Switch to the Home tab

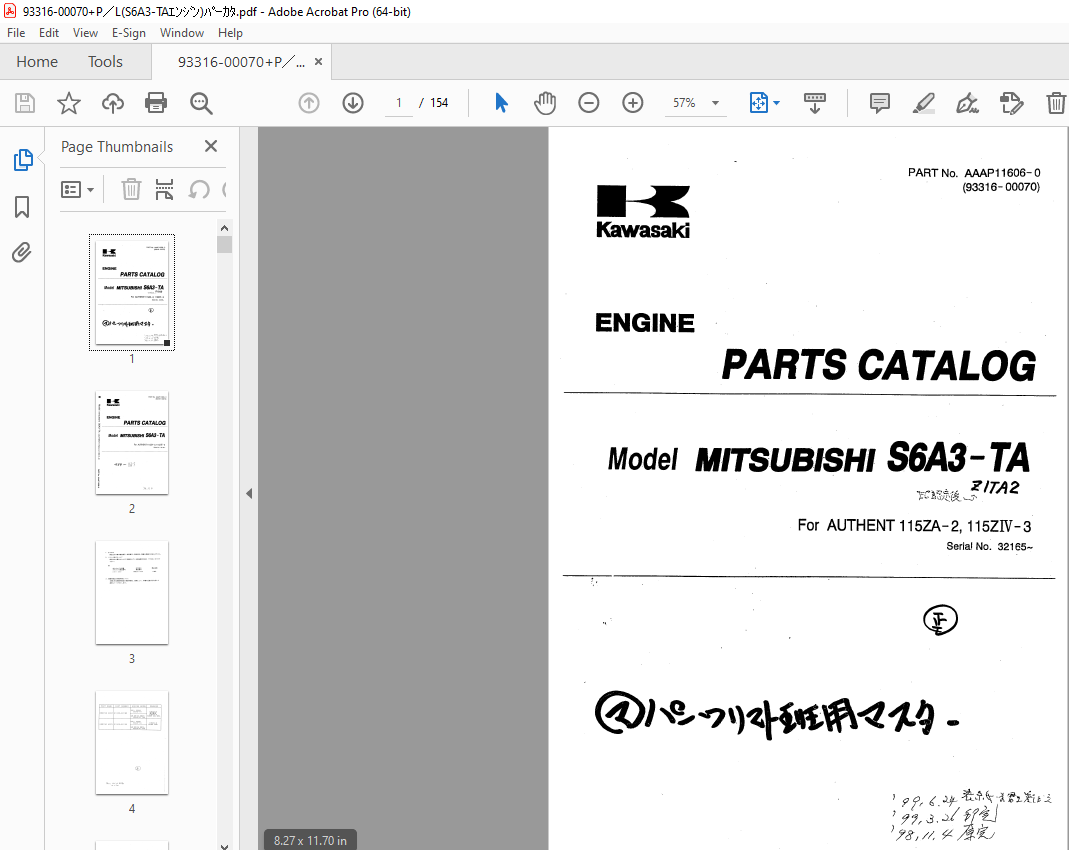[37, 61]
